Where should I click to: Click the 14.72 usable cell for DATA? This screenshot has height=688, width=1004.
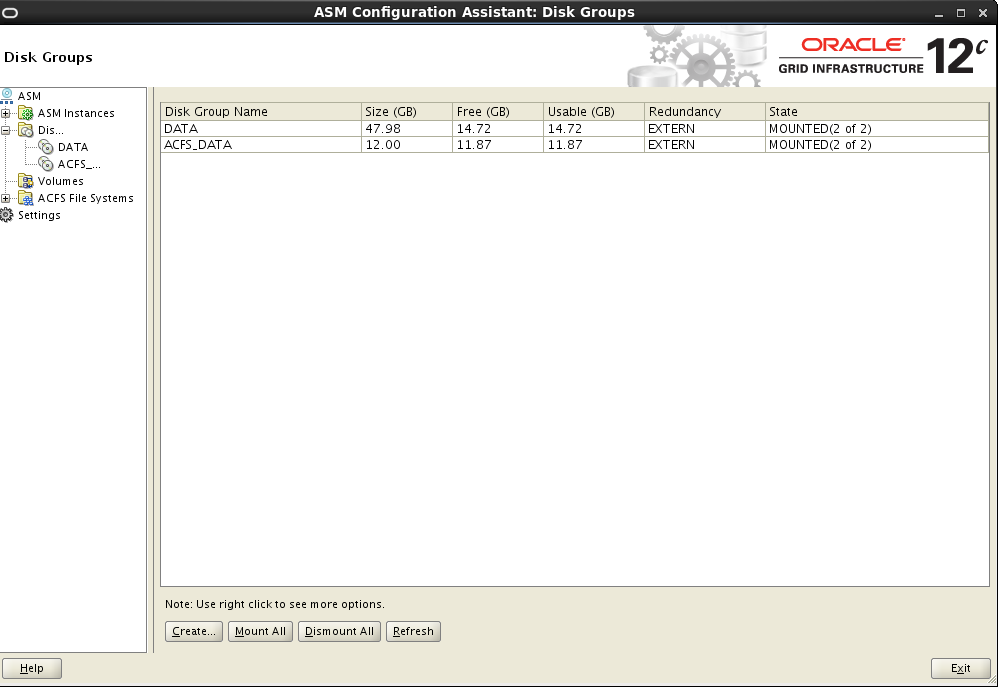pos(594,129)
